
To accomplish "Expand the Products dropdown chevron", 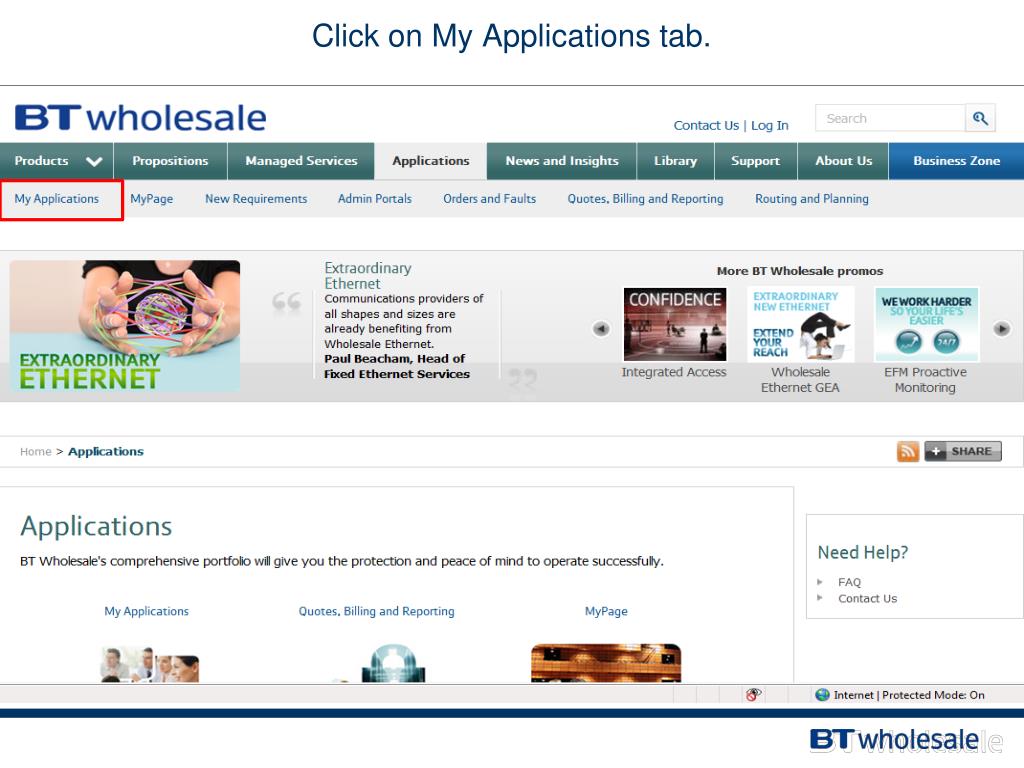I will (x=94, y=161).
